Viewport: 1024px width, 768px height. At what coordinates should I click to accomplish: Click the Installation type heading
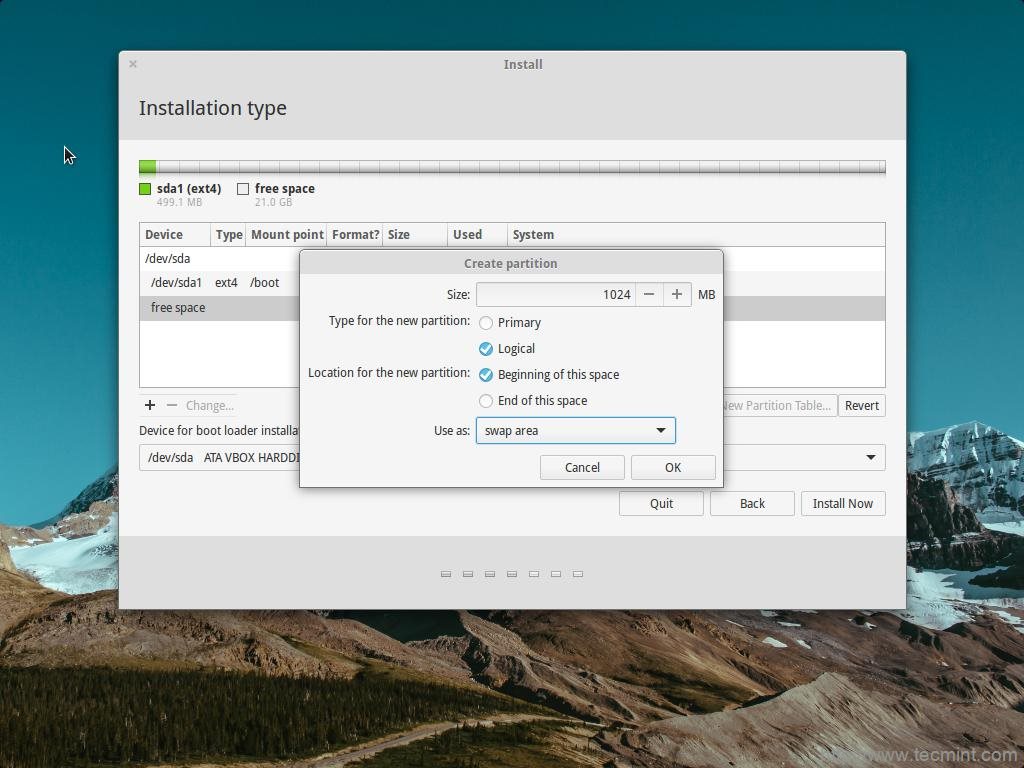213,108
